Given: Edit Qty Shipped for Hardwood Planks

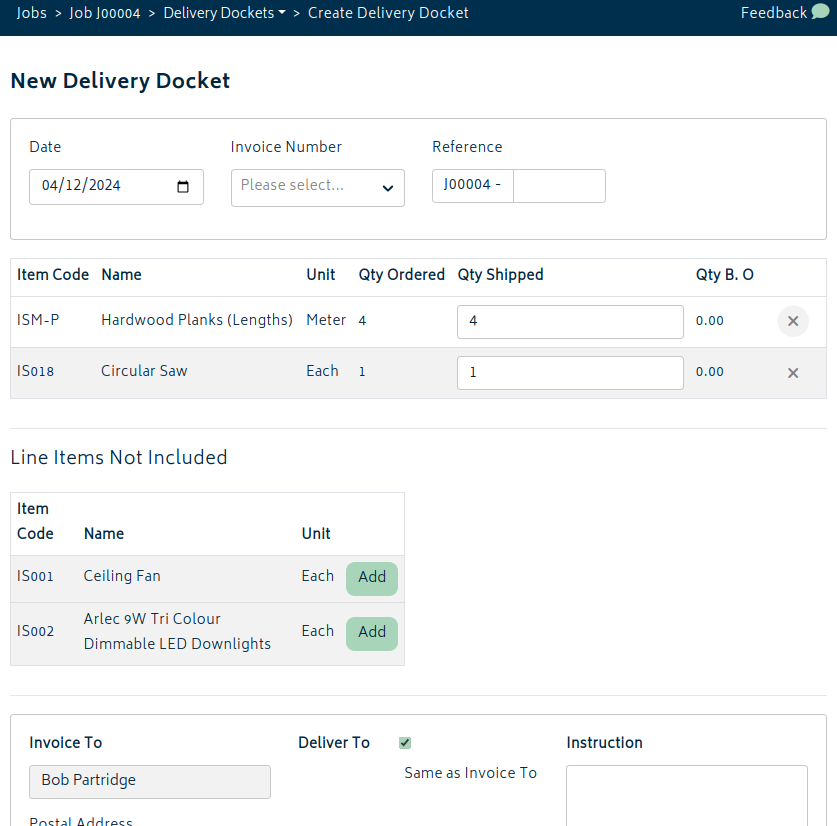Looking at the screenshot, I should [x=570, y=321].
